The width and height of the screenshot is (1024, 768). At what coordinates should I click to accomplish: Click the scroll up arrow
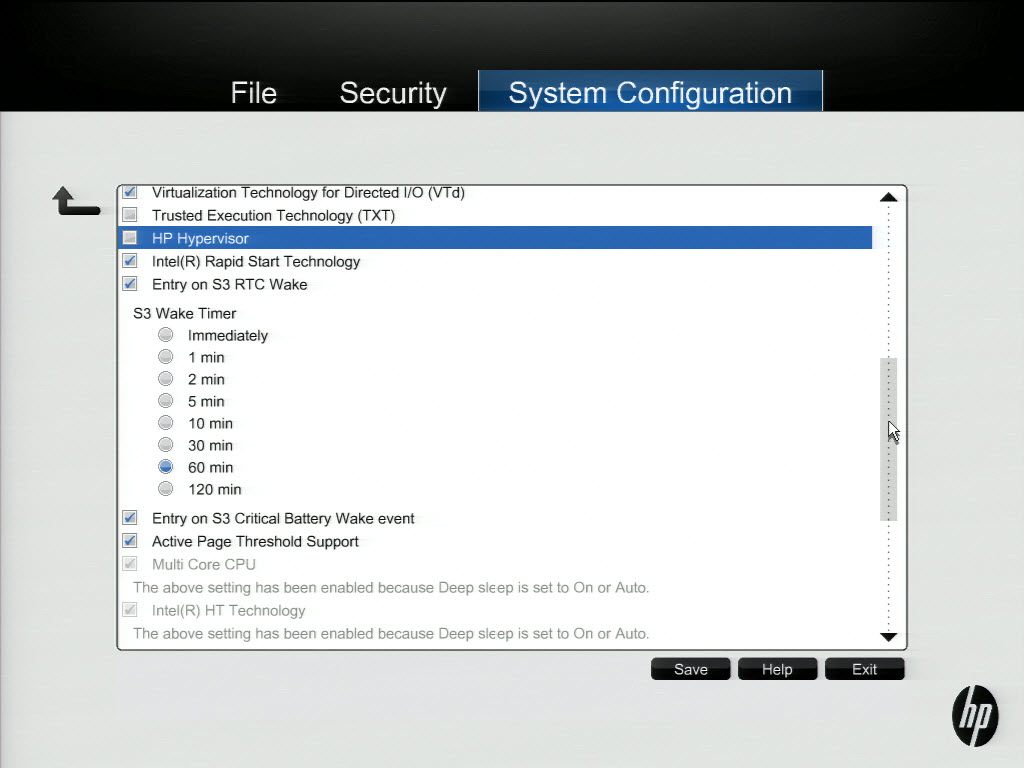tap(888, 198)
